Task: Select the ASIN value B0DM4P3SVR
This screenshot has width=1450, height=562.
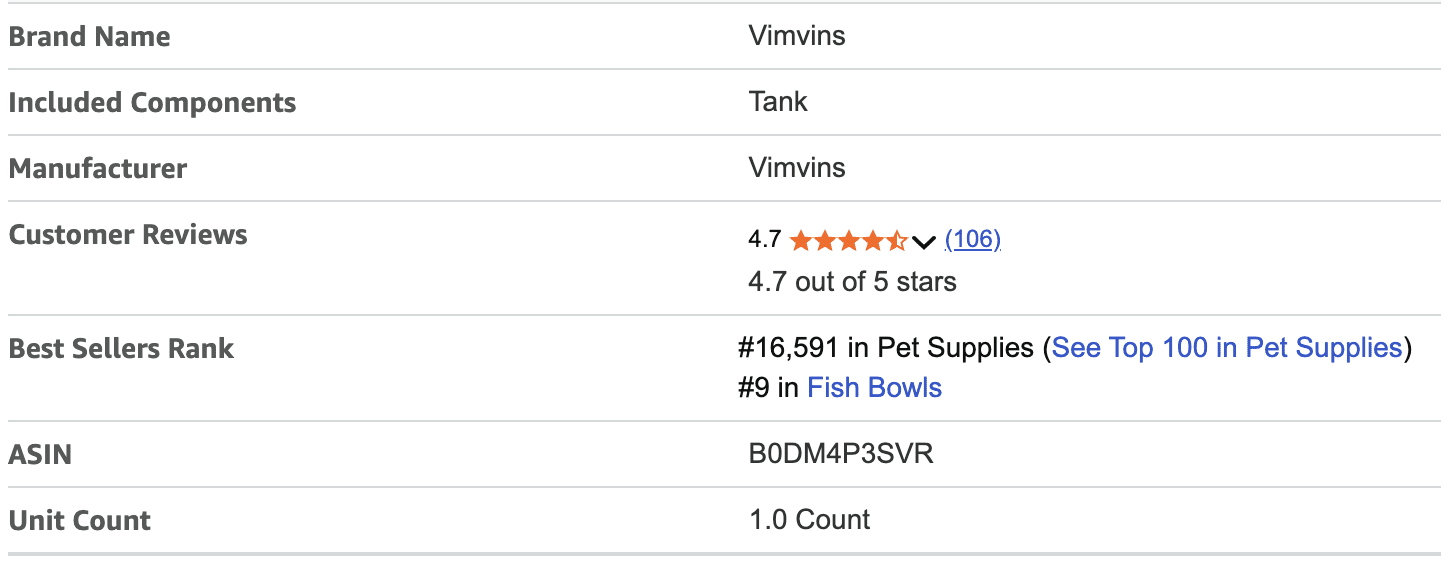Action: tap(841, 454)
